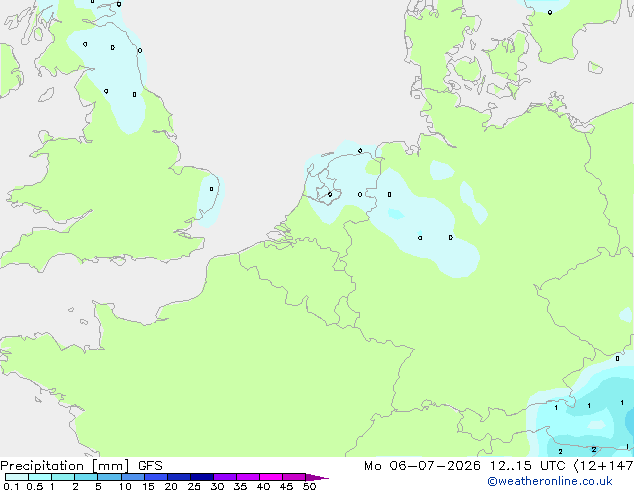The width and height of the screenshot is (634, 490).
Task: Click the 10–15 mm blue legend swatch
Action: pos(133,477)
